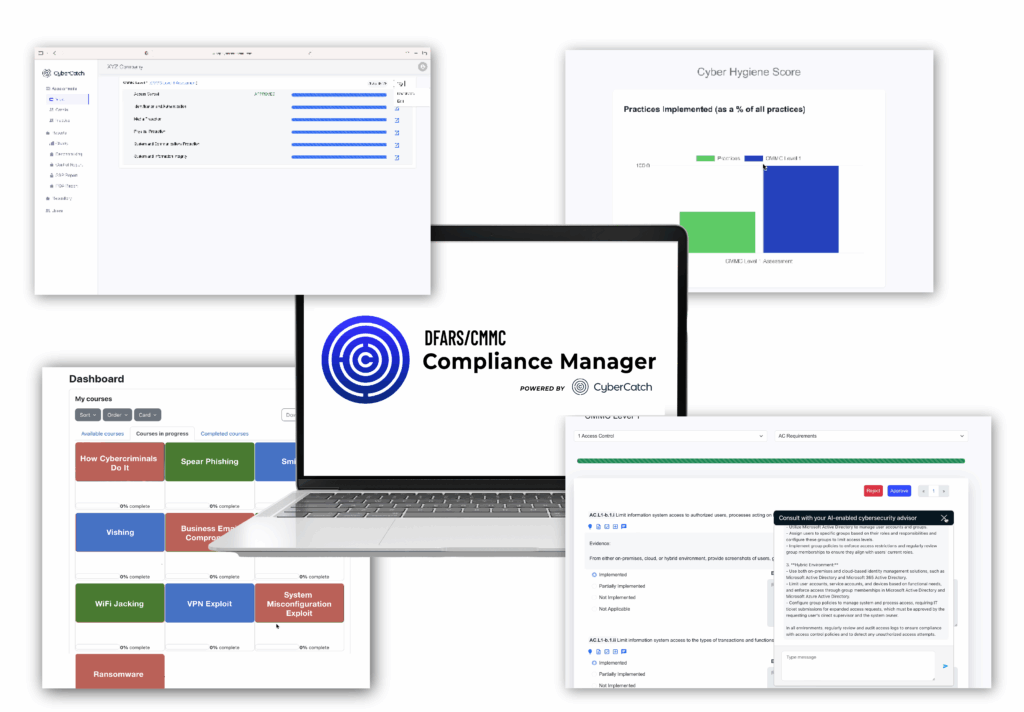Select the first Implemented radio button
This screenshot has height=712, width=1024.
pyautogui.click(x=594, y=575)
